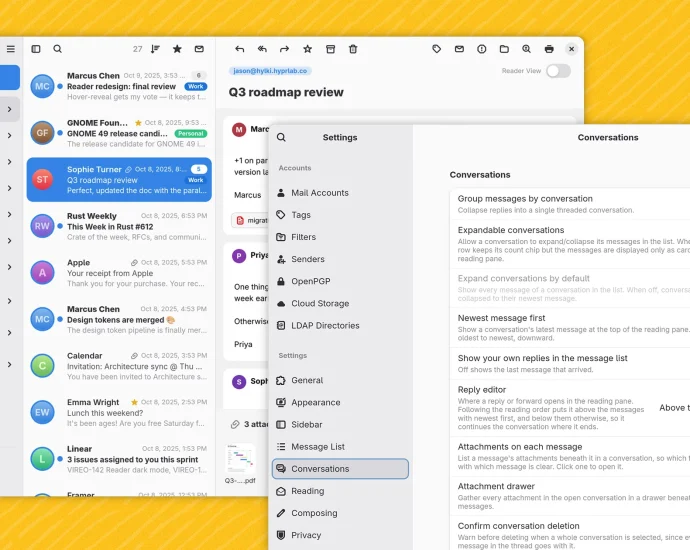Click Group messages by conversation option
The width and height of the screenshot is (690, 550).
[570, 204]
